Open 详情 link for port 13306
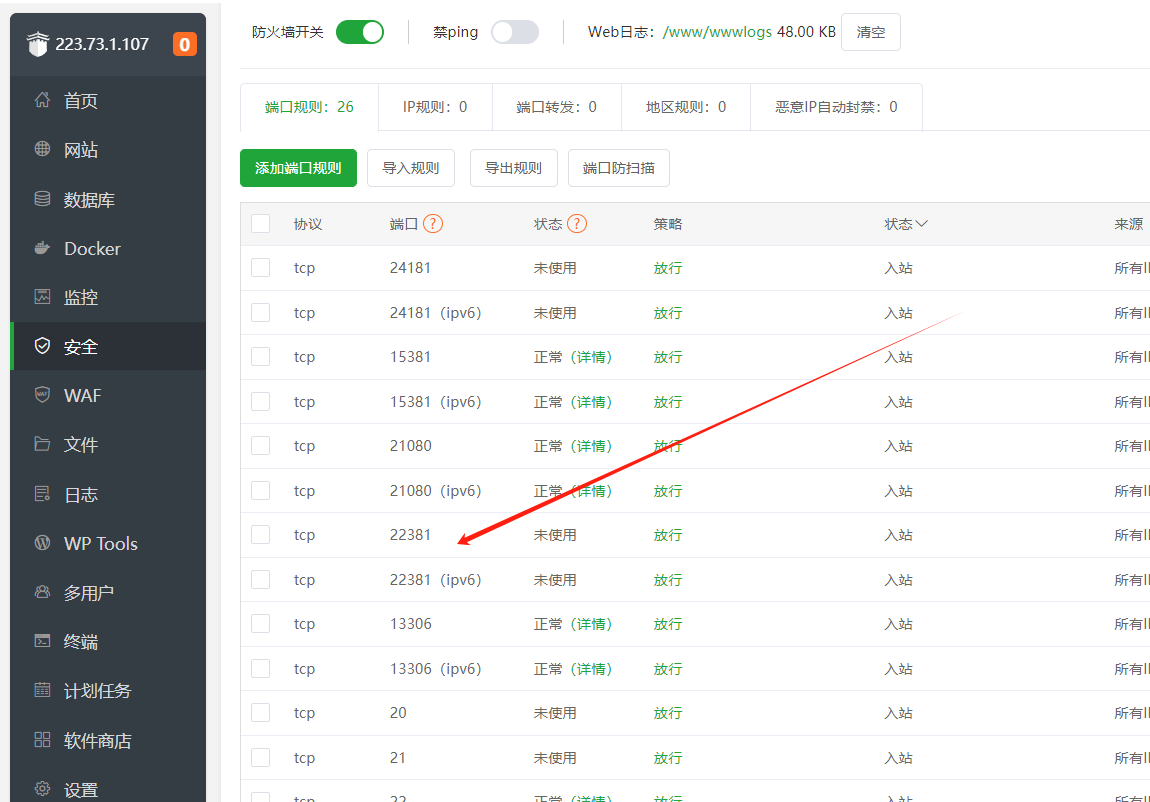Image resolution: width=1150 pixels, height=802 pixels. [591, 624]
